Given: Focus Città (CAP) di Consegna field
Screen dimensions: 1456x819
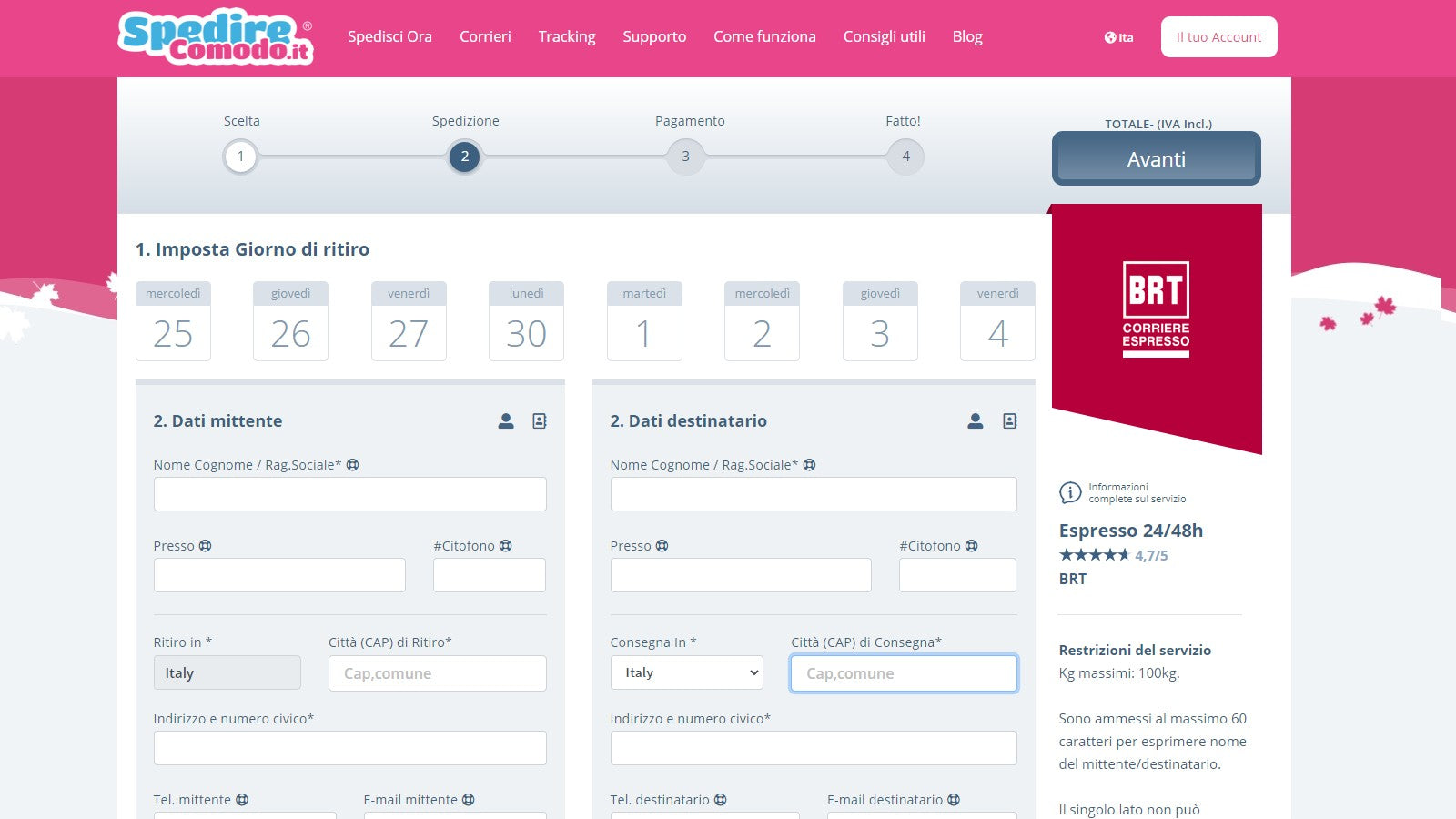Looking at the screenshot, I should point(904,673).
